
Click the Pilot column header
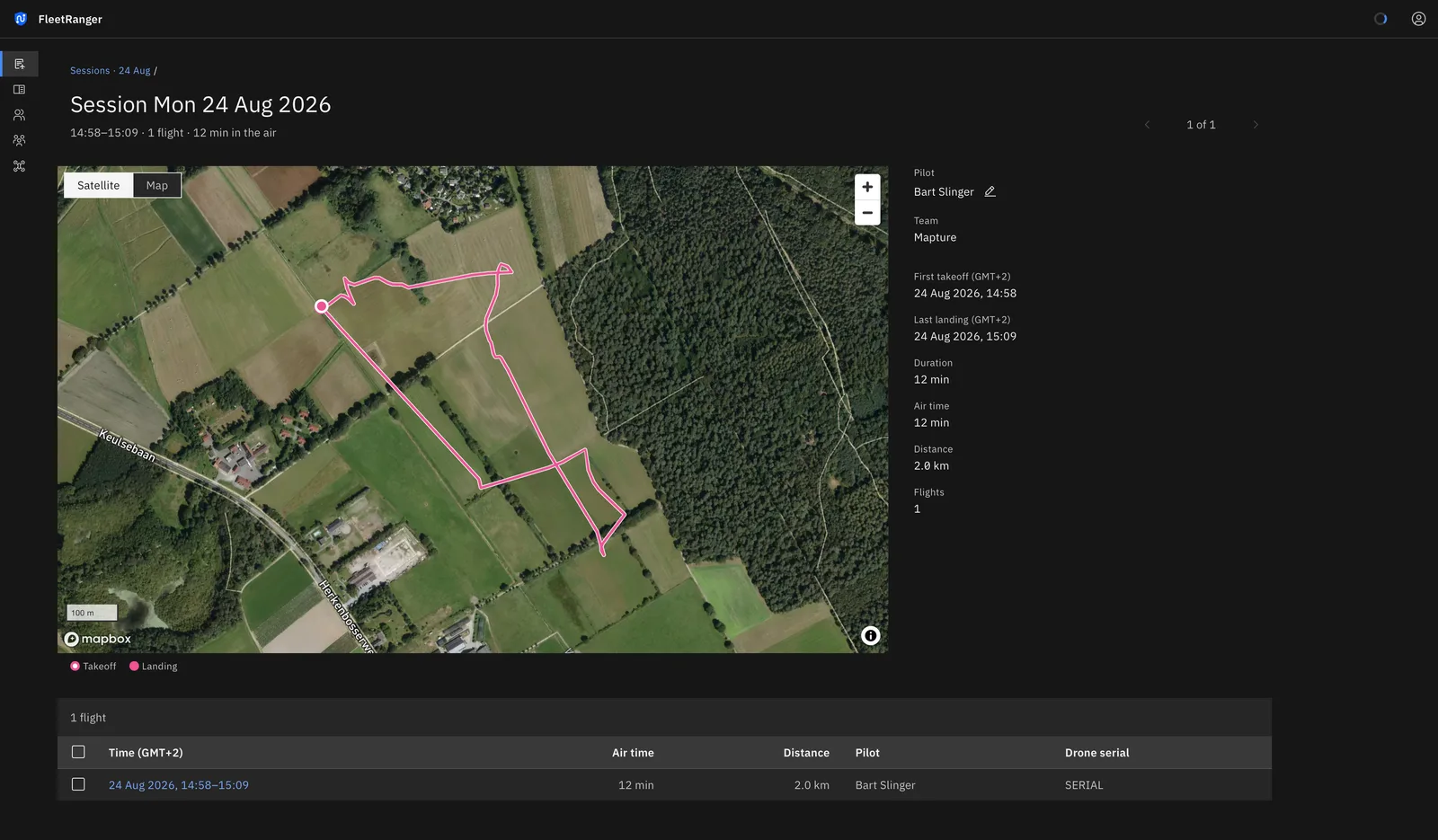coord(867,753)
